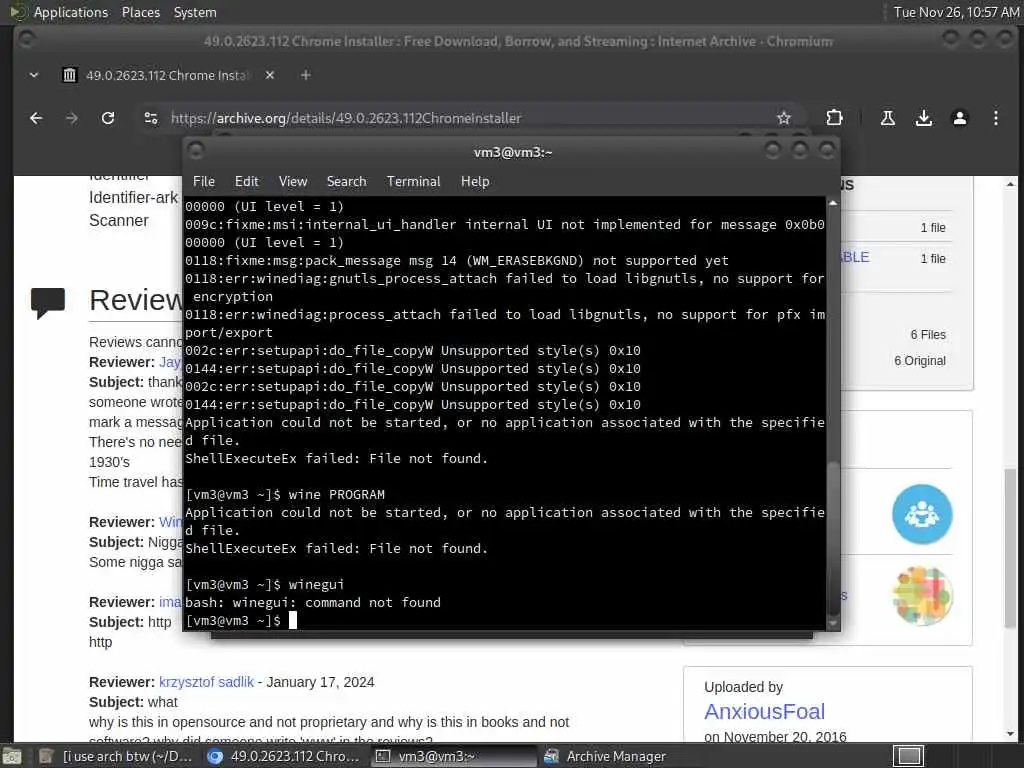Open the Chromium extensions puzzle icon
1024x768 pixels.
[834, 118]
